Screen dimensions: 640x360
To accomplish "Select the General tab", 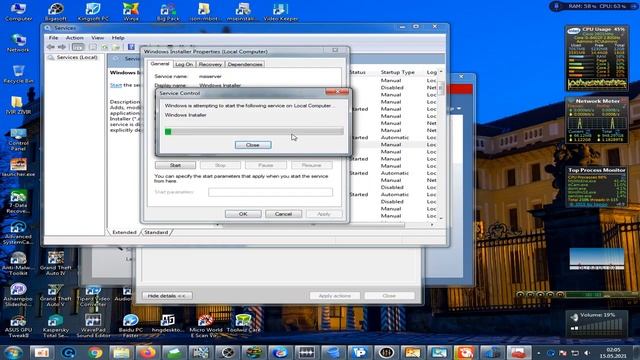I will click(x=160, y=64).
